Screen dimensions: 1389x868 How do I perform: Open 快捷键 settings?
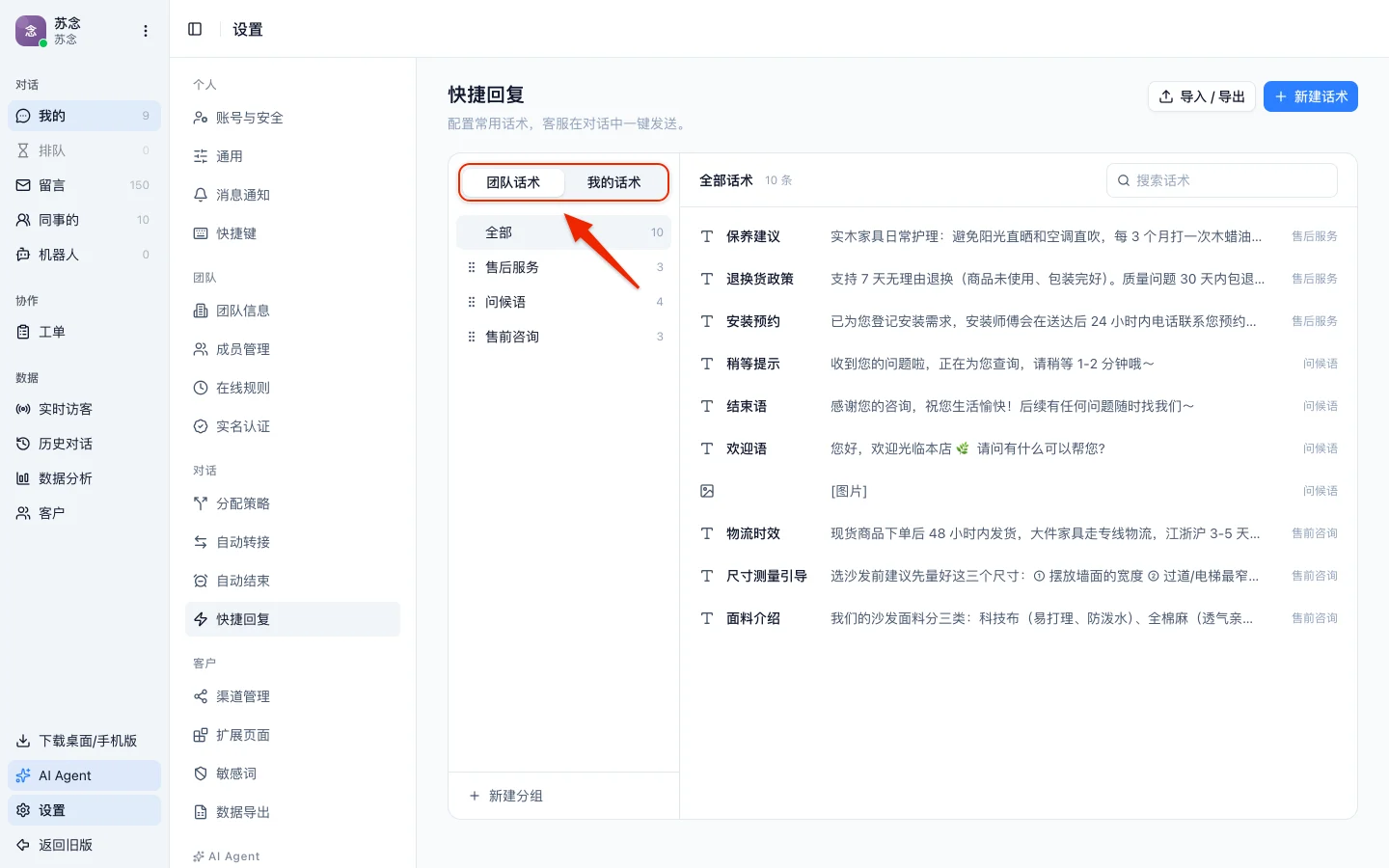click(x=292, y=233)
